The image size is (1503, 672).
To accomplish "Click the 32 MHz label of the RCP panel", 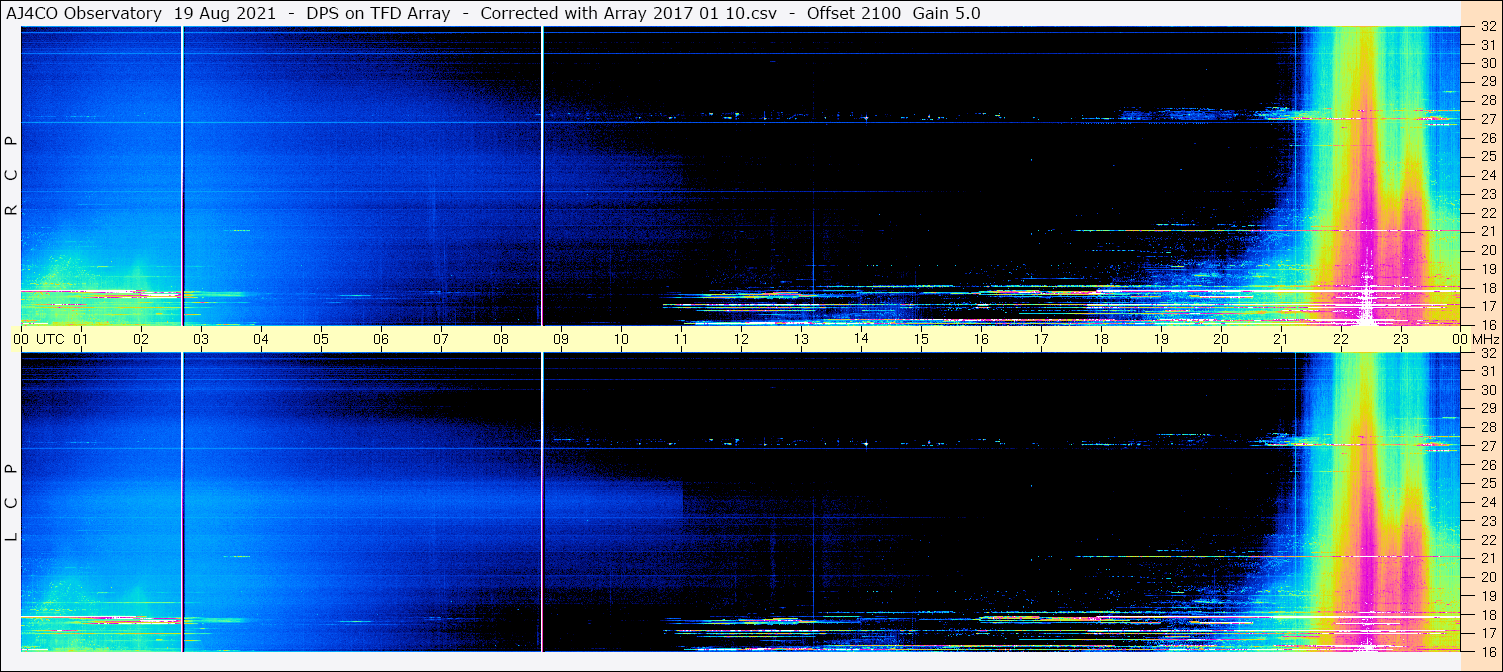I will [x=1487, y=27].
